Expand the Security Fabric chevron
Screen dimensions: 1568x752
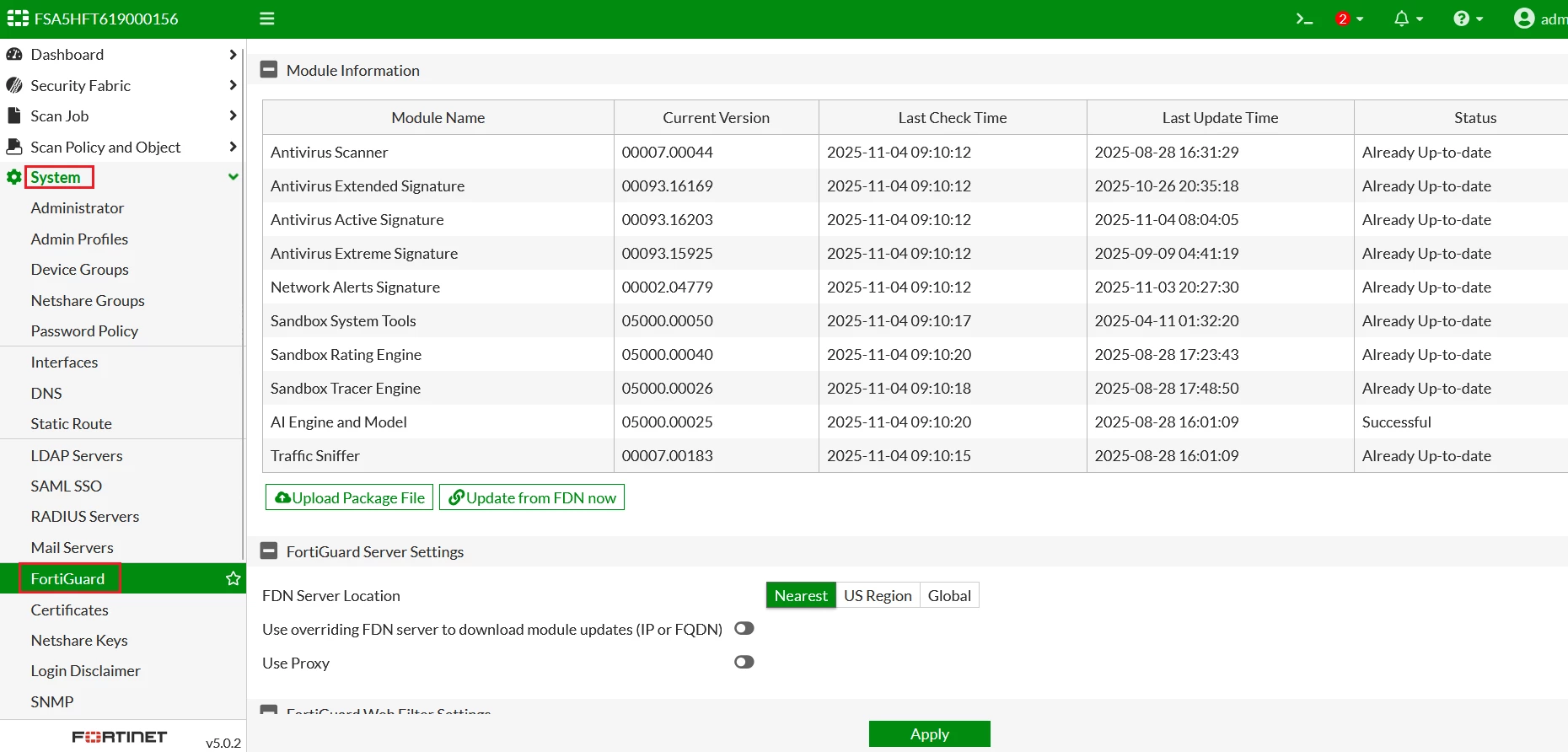pos(233,85)
